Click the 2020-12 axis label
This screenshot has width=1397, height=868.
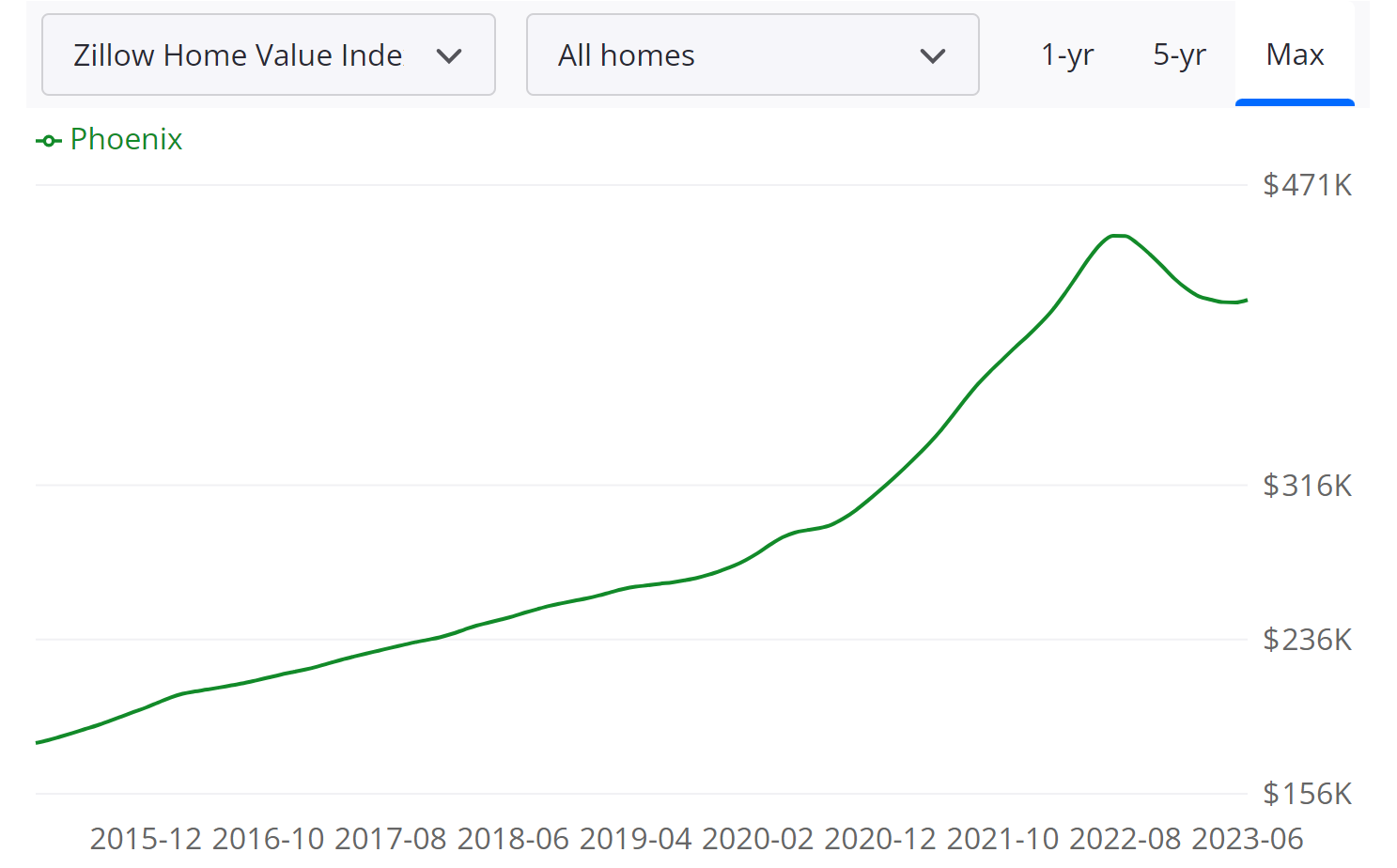[x=881, y=839]
